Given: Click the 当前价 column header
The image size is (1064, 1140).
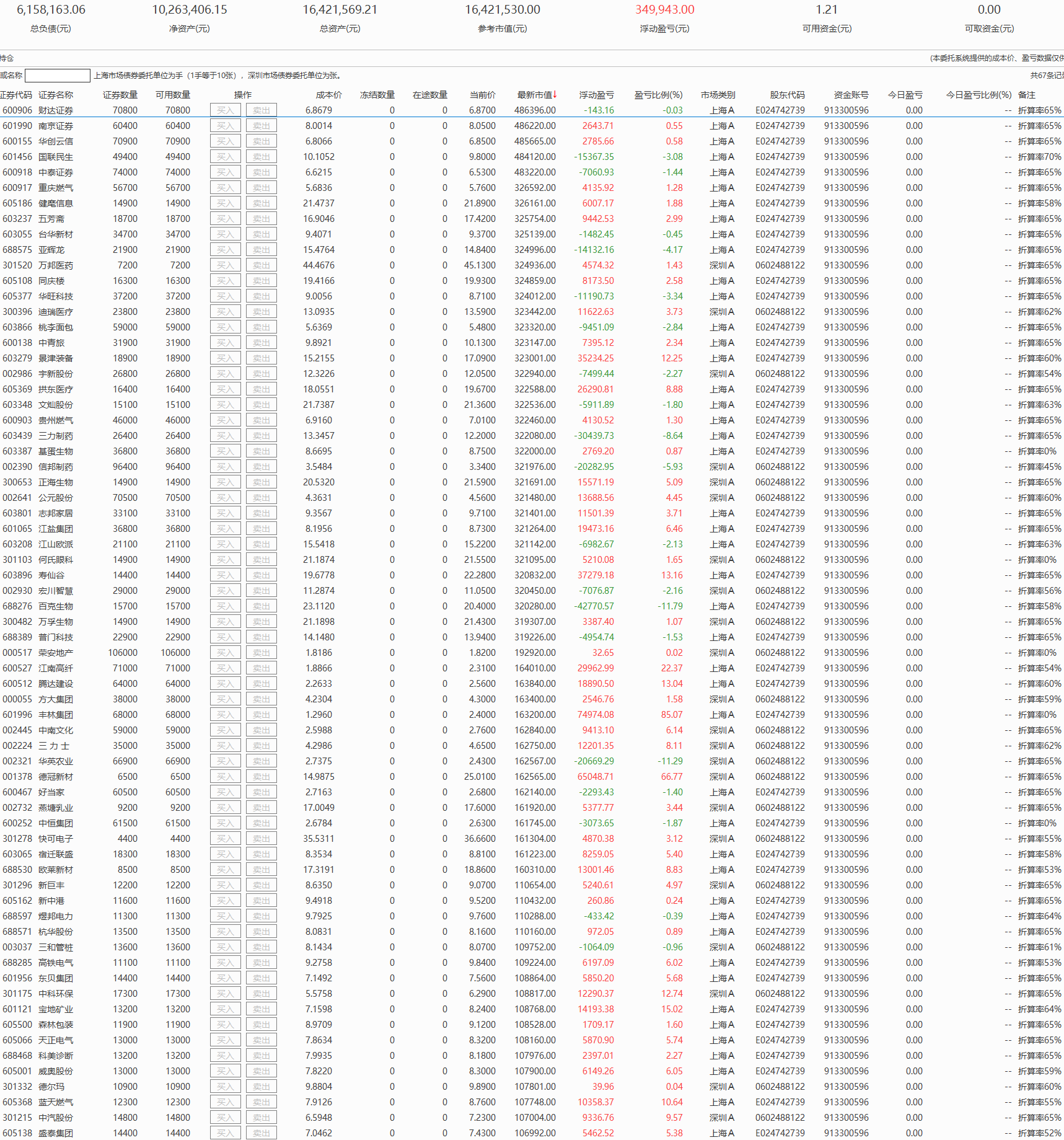Looking at the screenshot, I should 482,95.
